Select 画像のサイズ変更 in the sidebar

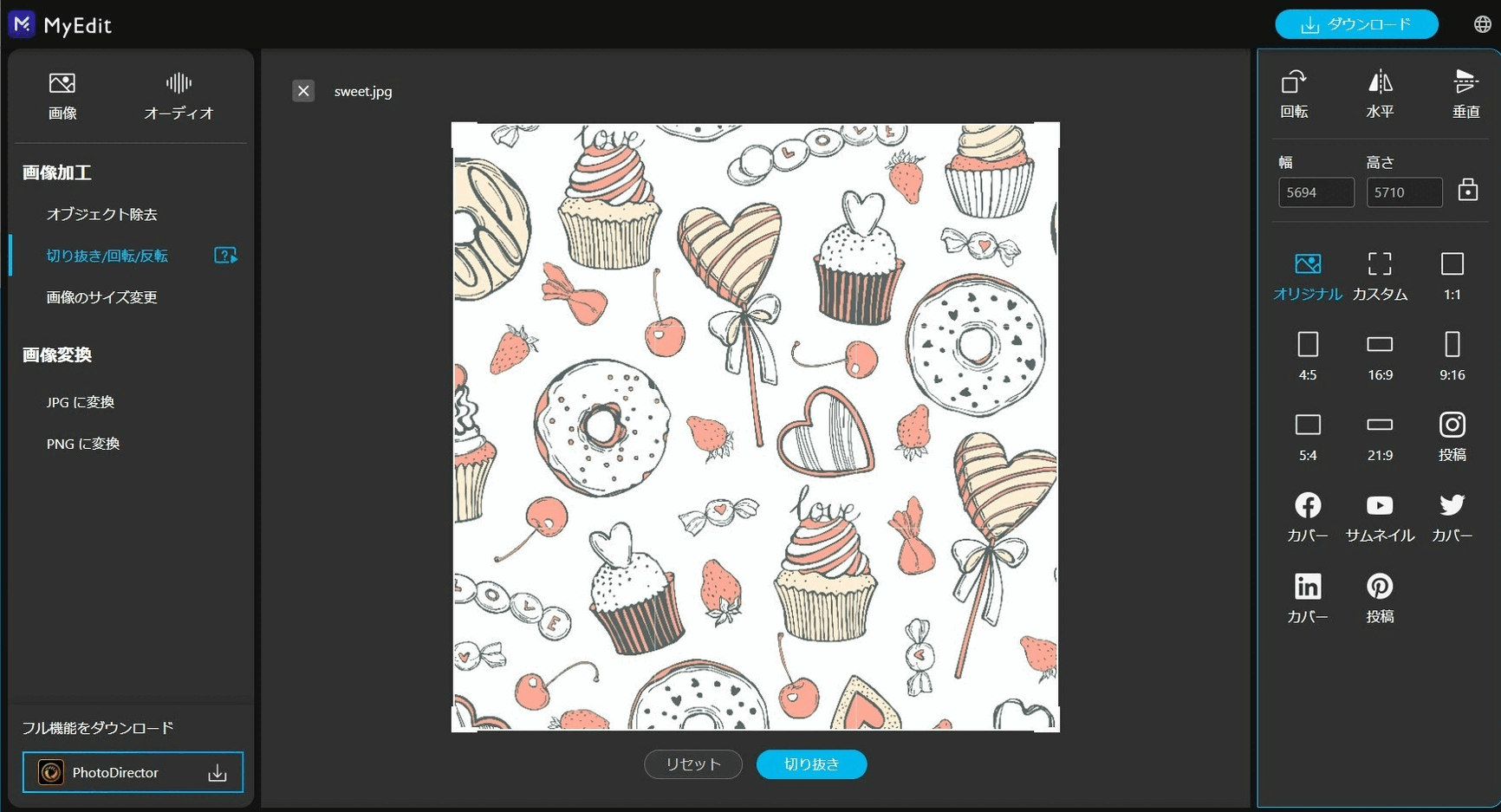pyautogui.click(x=101, y=297)
